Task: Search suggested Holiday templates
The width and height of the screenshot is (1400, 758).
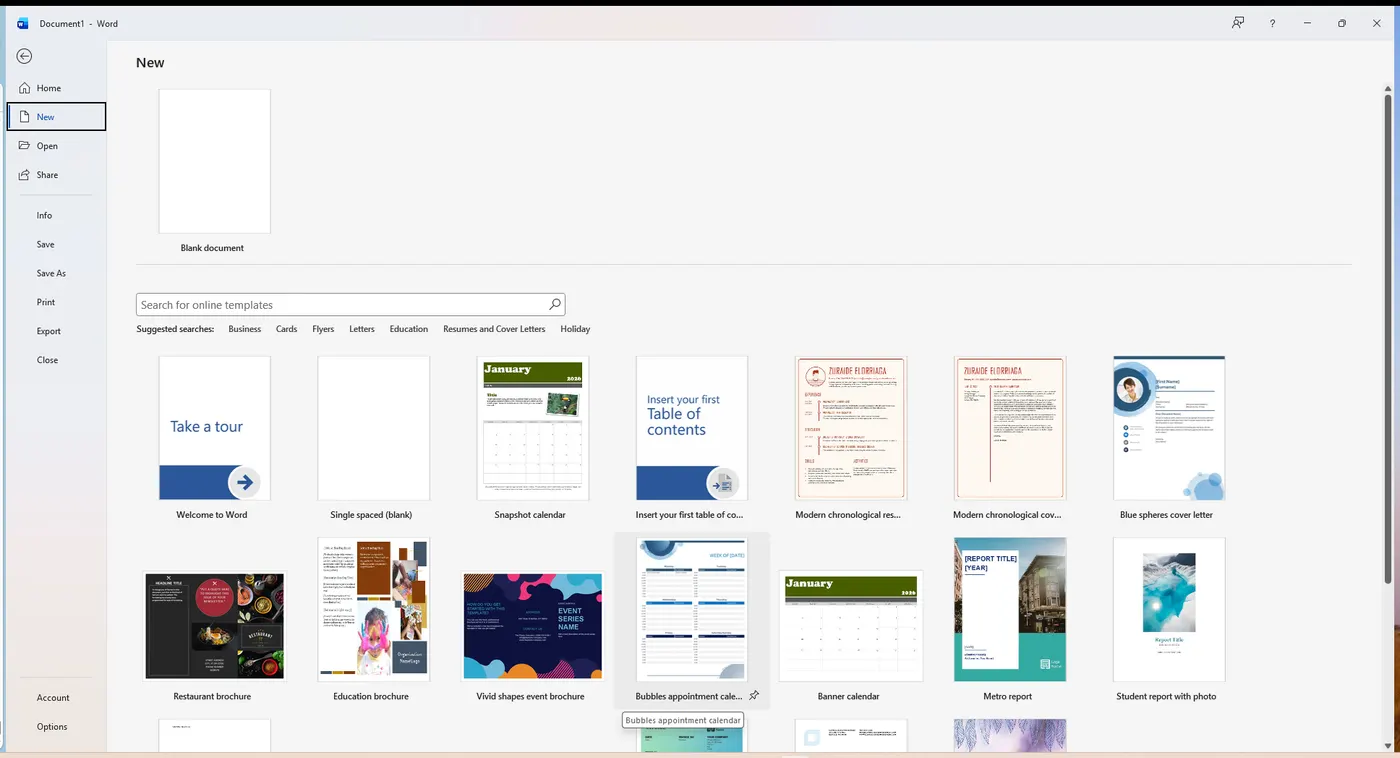Action: pos(575,329)
